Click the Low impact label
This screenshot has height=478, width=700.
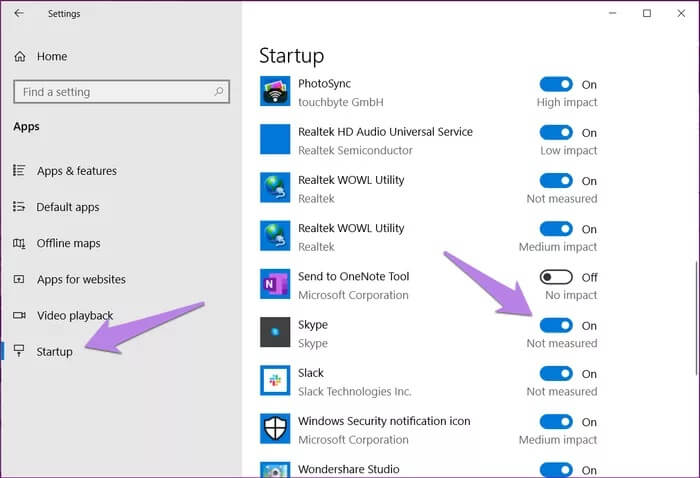(568, 150)
